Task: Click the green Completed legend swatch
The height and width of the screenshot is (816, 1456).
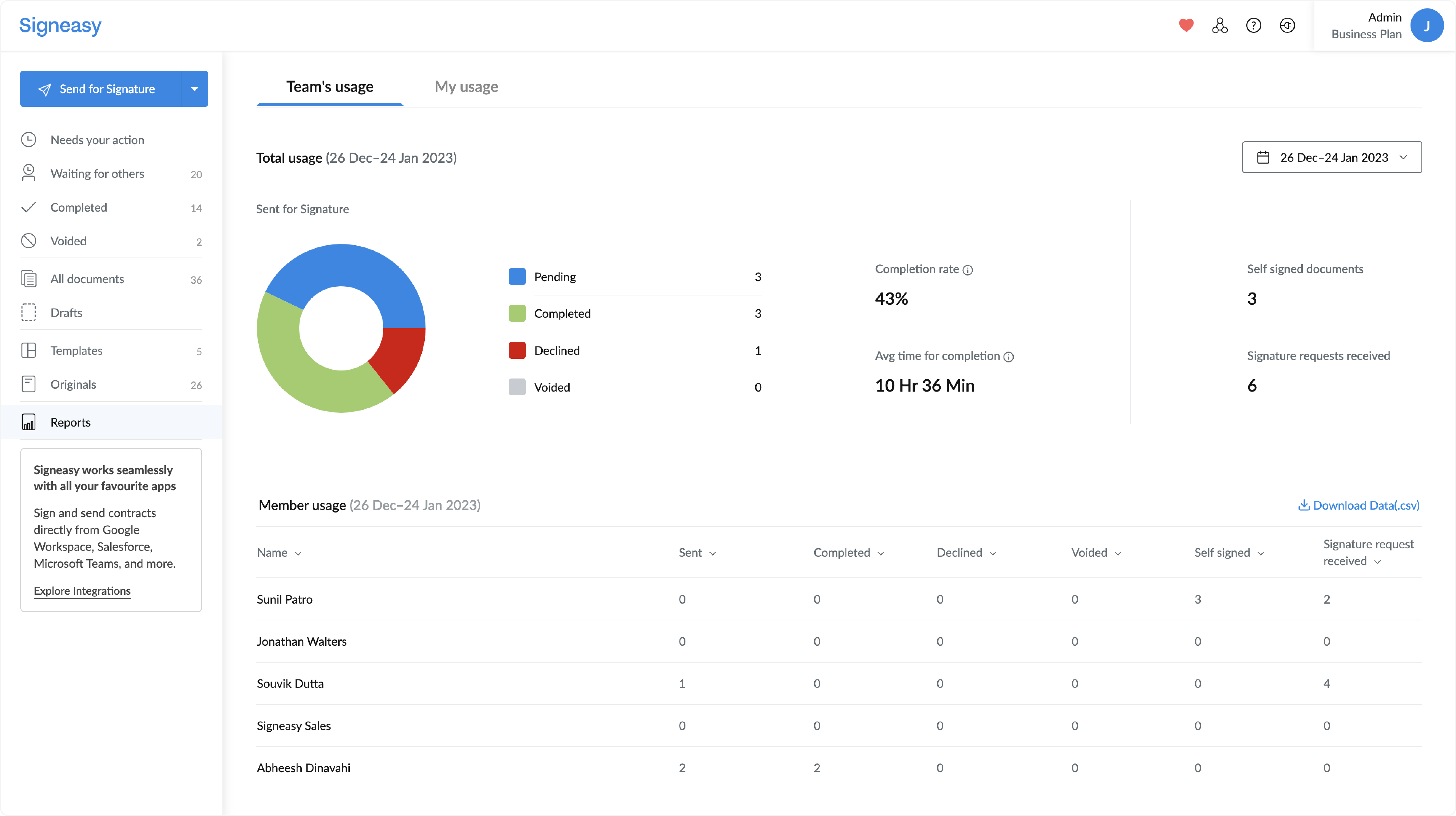Action: pos(517,313)
